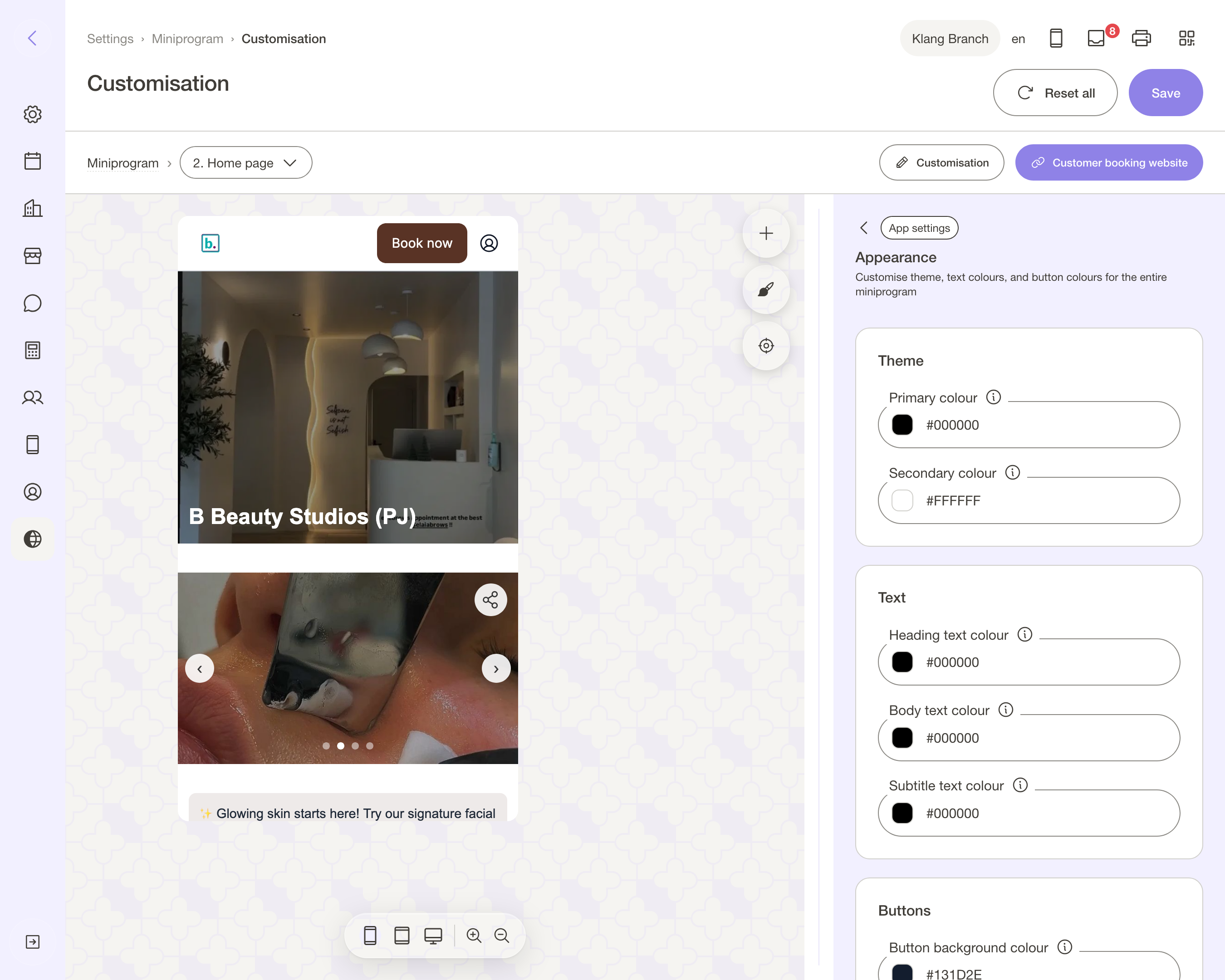The width and height of the screenshot is (1225, 980).
Task: Open the calendar icon in sidebar
Action: [32, 161]
